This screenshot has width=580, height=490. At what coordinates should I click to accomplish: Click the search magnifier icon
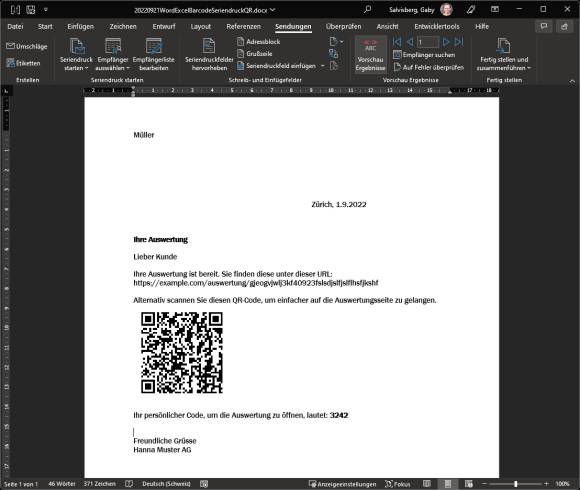click(x=367, y=9)
